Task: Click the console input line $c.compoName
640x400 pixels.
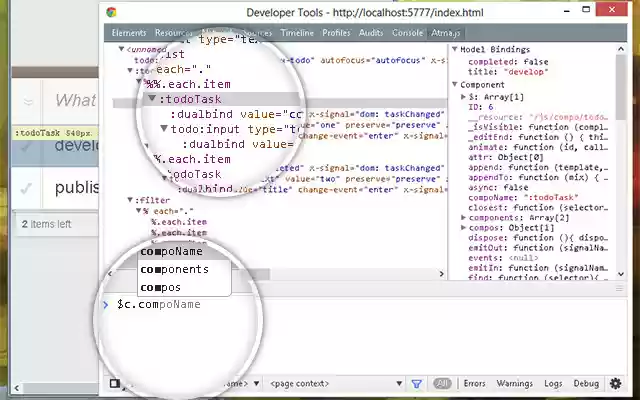Action: tap(158, 304)
